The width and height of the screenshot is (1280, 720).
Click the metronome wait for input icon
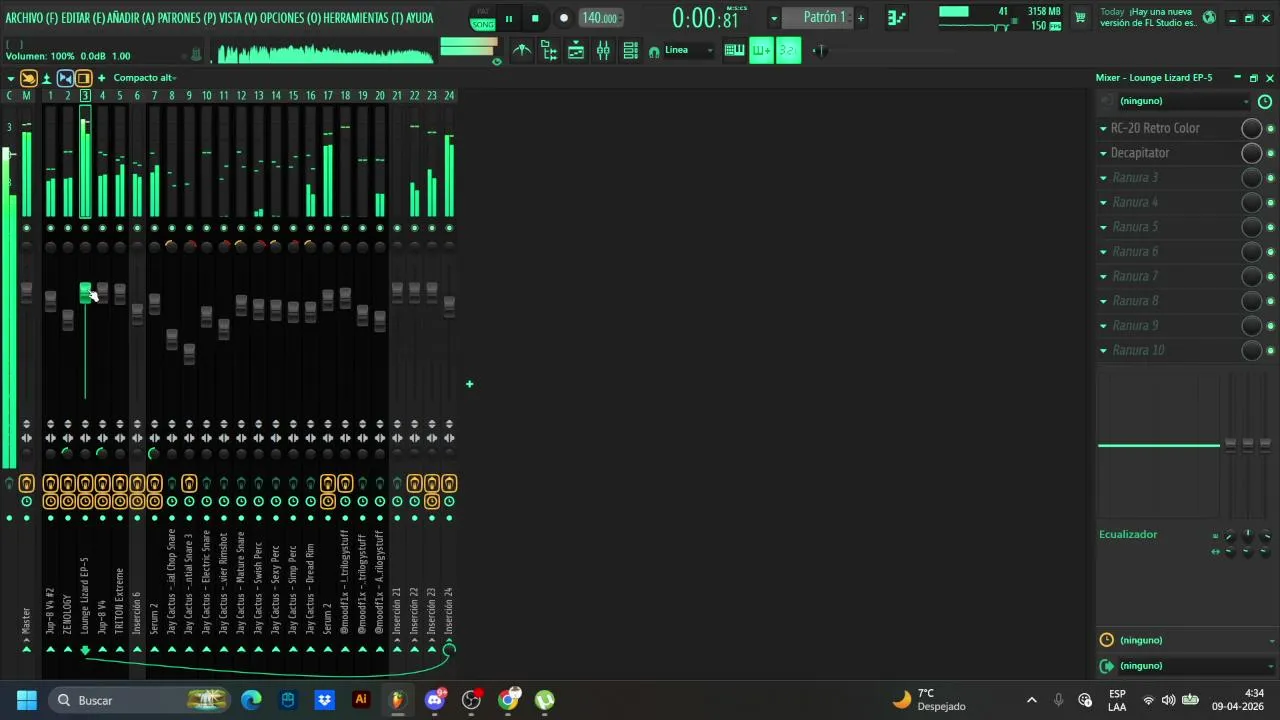(x=761, y=51)
